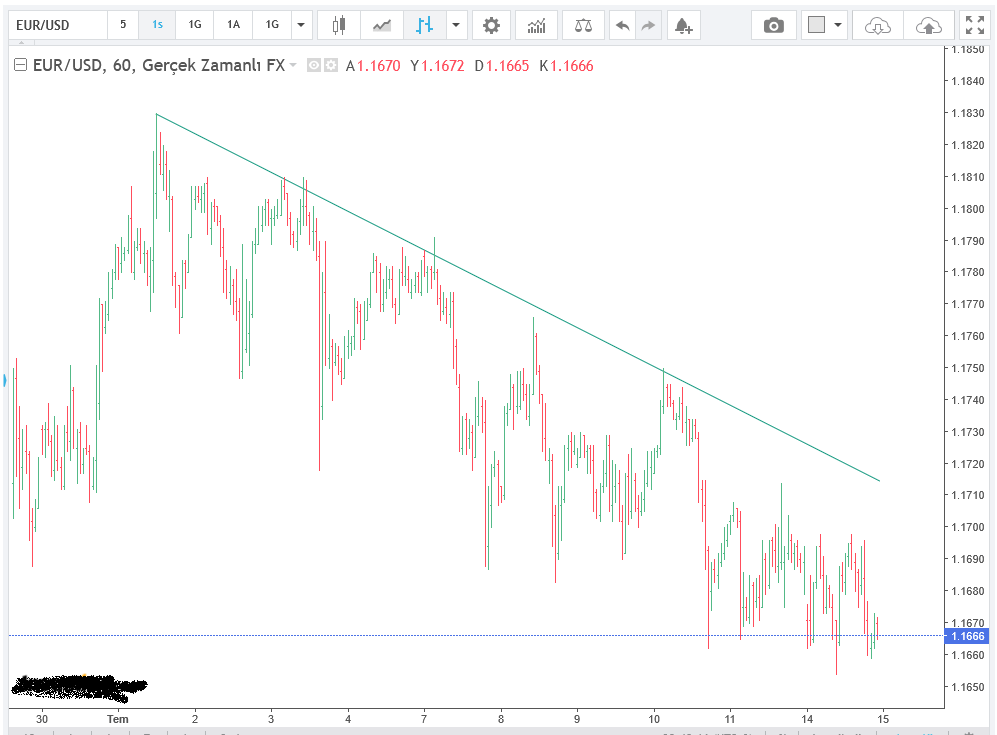Viewport: 997px width, 735px height.
Task: Click the compare symbols scales icon
Action: pyautogui.click(x=582, y=25)
